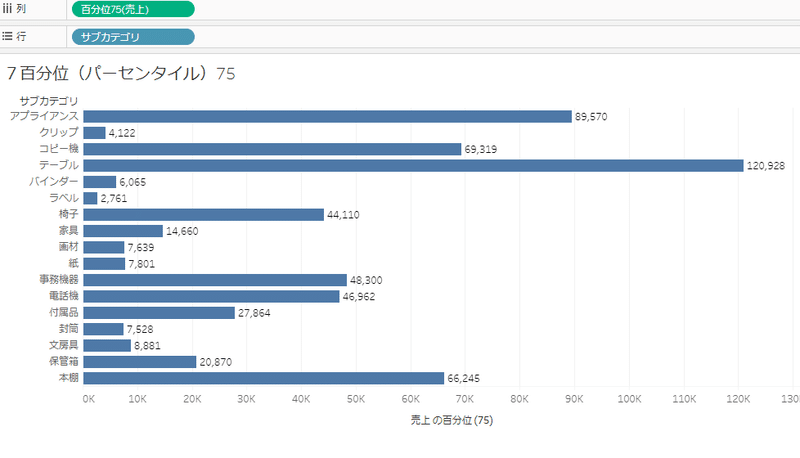This screenshot has height=458, width=800.
Task: Click the value label 20,870
Action: tap(216, 362)
